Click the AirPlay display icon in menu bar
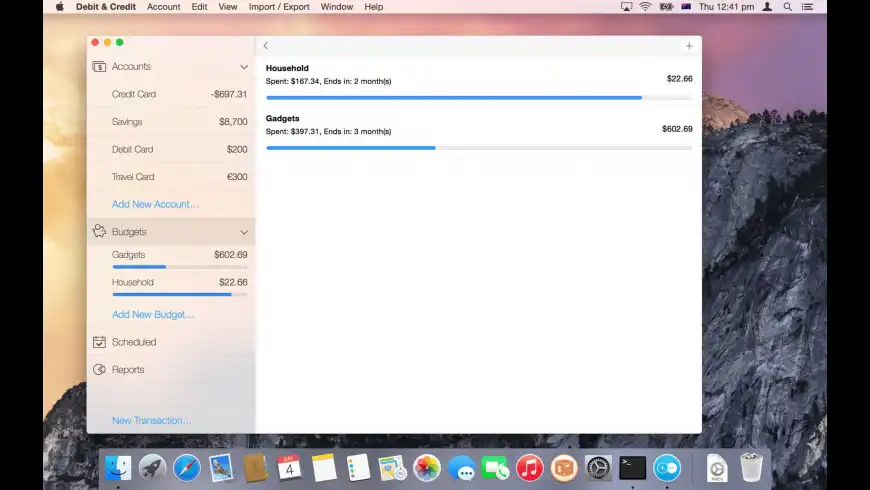This screenshot has height=490, width=870. pos(626,7)
